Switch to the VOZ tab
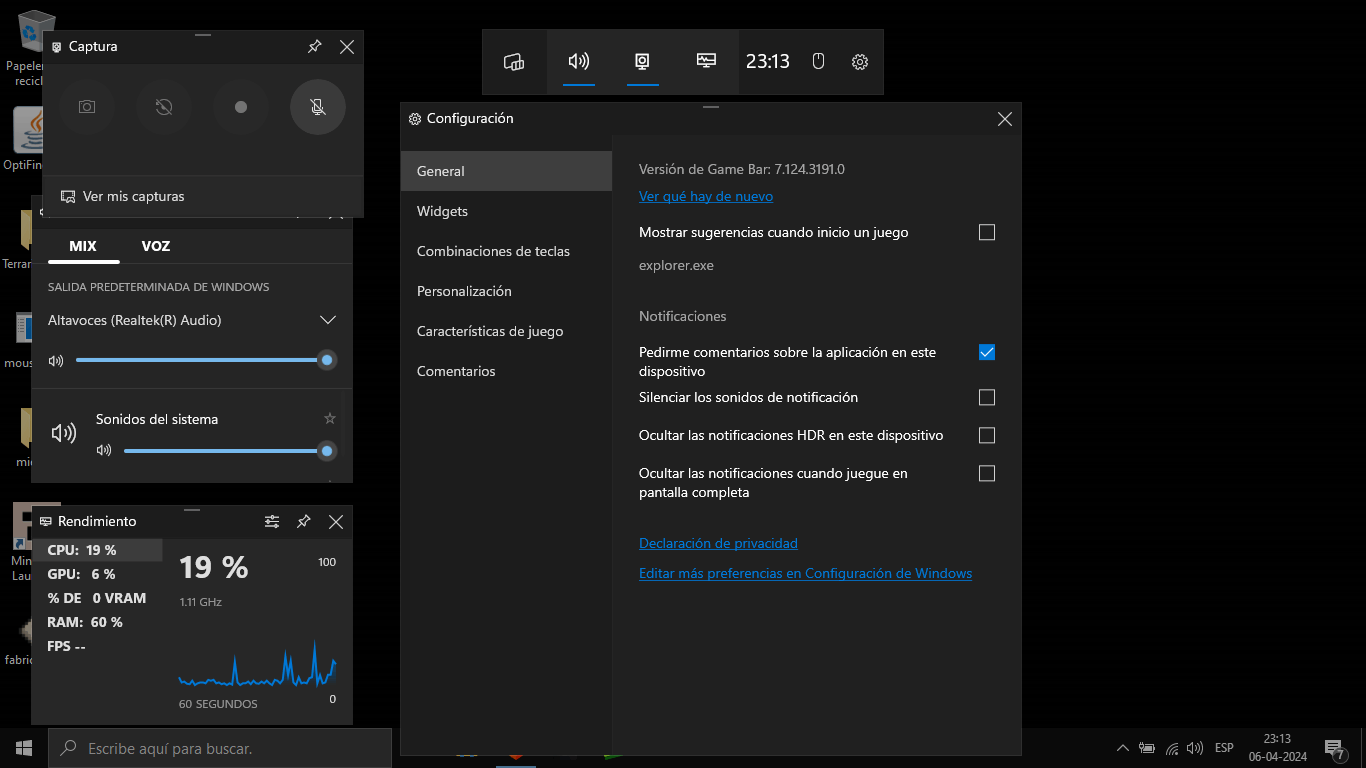Viewport: 1366px width, 768px height. (x=155, y=245)
